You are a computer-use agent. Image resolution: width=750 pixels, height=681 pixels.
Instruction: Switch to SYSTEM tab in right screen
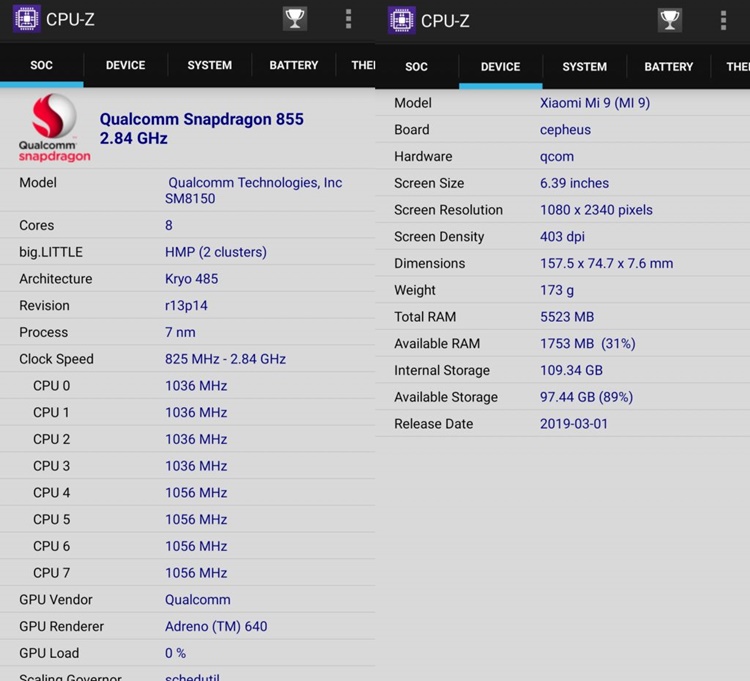click(585, 66)
